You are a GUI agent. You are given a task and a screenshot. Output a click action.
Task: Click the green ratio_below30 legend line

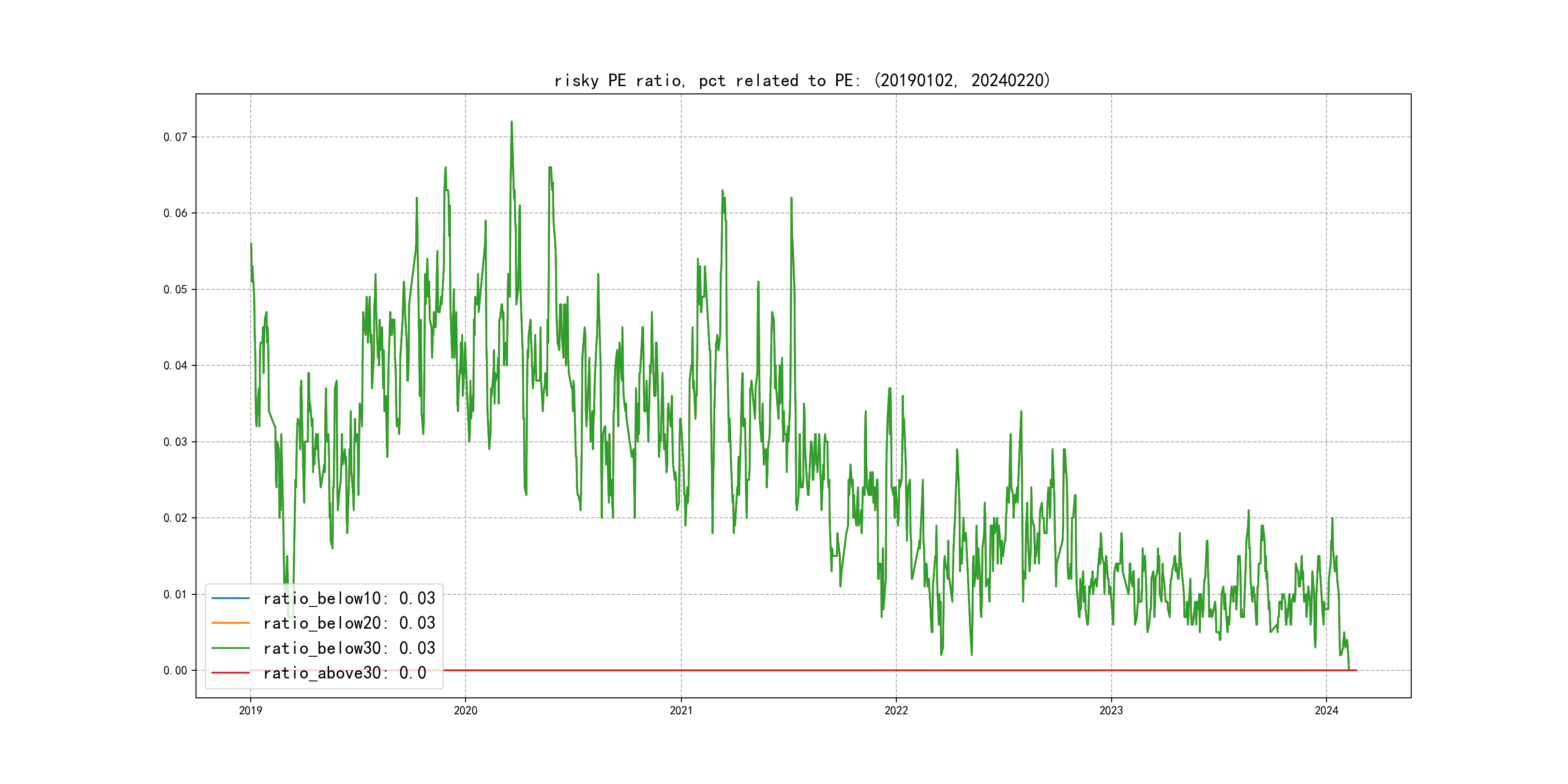click(230, 648)
